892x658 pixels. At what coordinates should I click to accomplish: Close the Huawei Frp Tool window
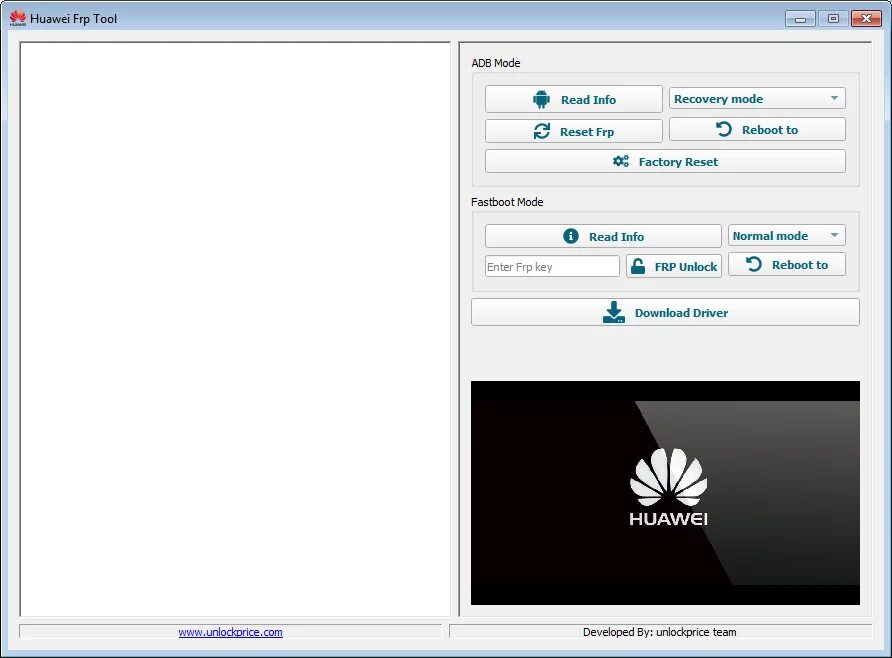click(x=866, y=19)
